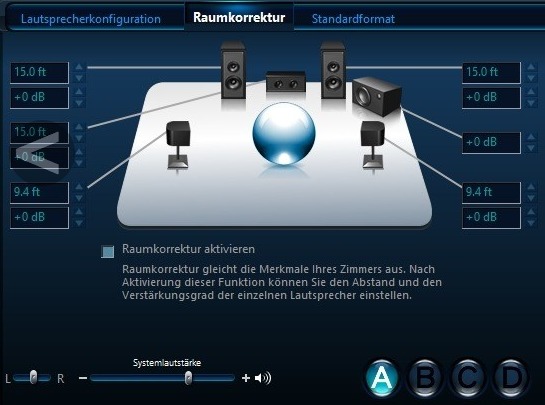This screenshot has width=545, height=405.
Task: Click the Systemlautstärke label
Action: 167,363
